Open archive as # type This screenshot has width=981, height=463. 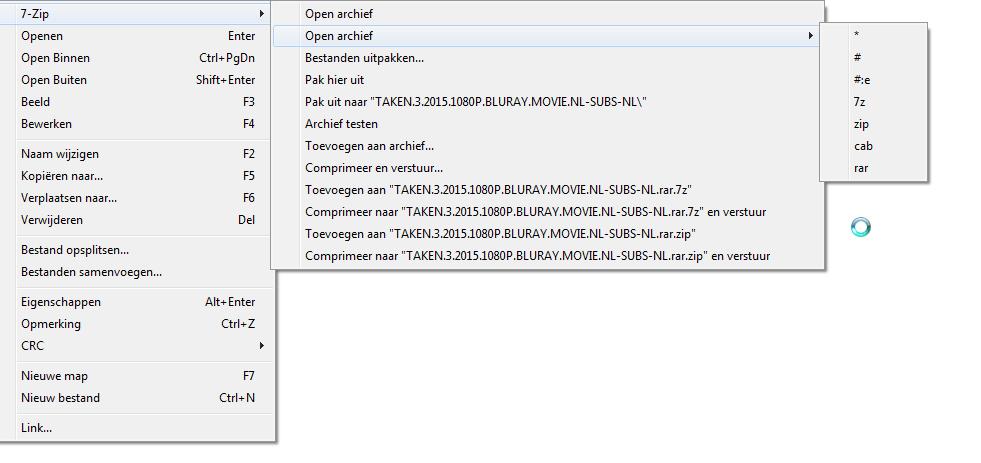873,58
